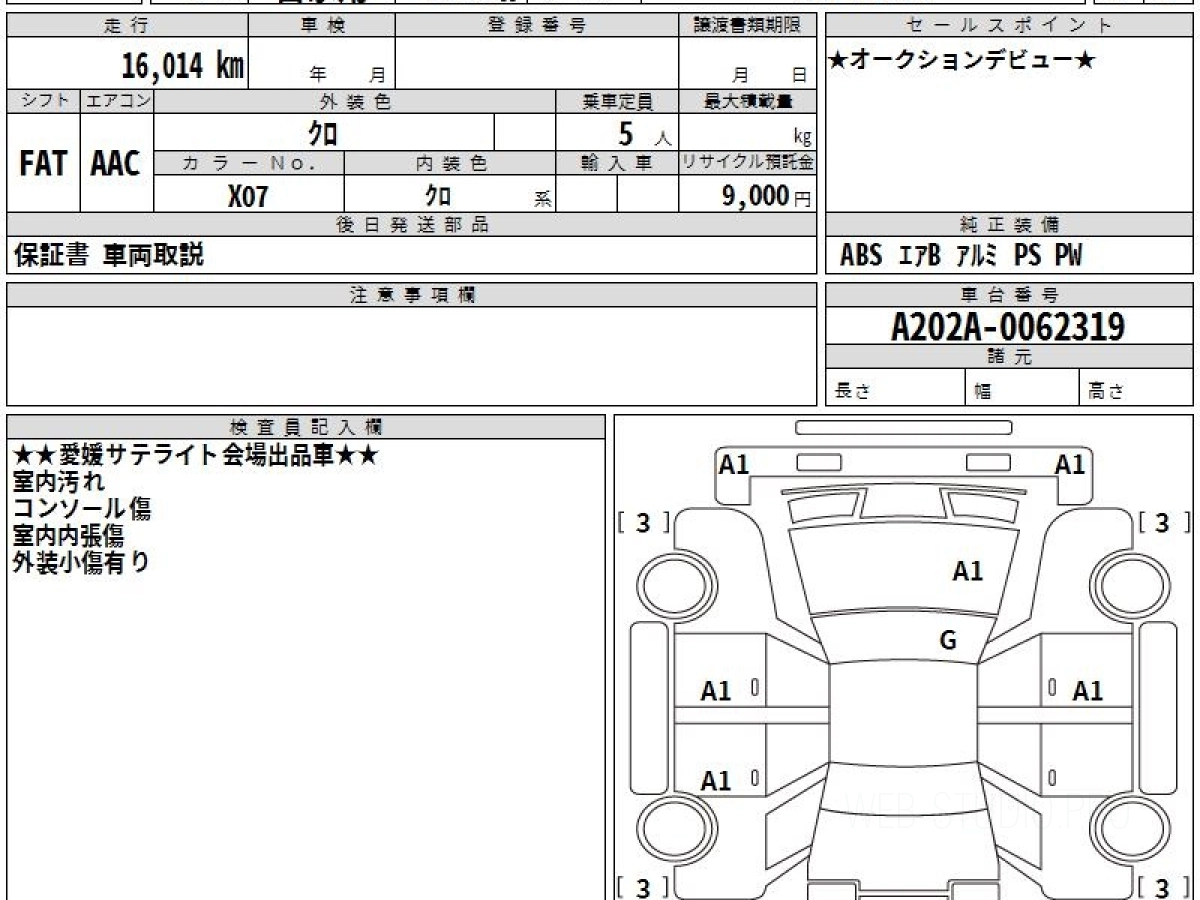Click the エアコン header cell
Image resolution: width=1200 pixels, height=900 pixels.
[117, 101]
